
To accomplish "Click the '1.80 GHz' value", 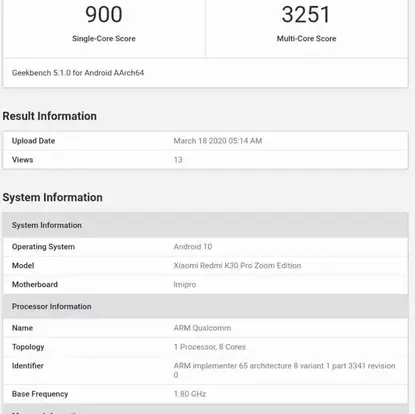I will pos(190,394).
